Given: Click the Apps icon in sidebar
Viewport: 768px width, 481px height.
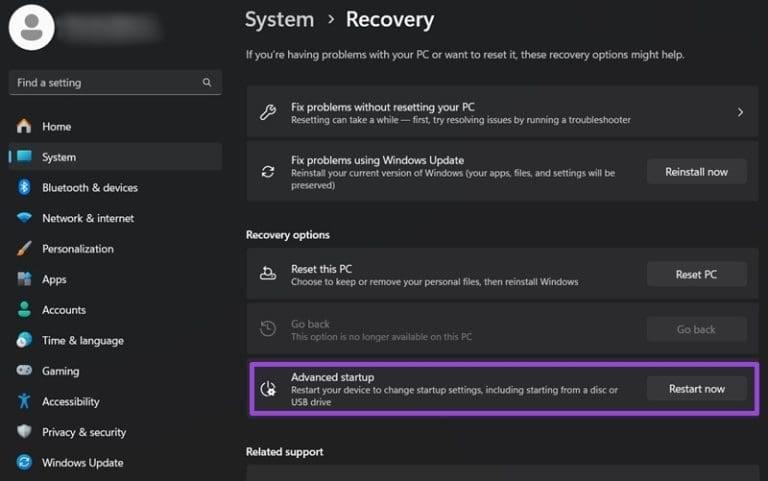Looking at the screenshot, I should 24,279.
